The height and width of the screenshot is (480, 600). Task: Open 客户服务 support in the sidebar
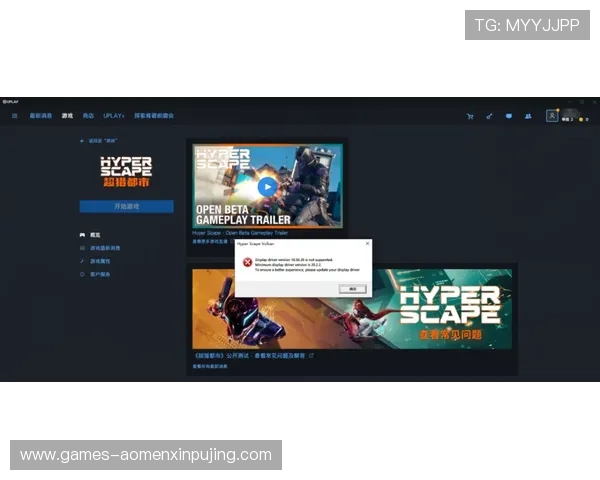pos(101,274)
